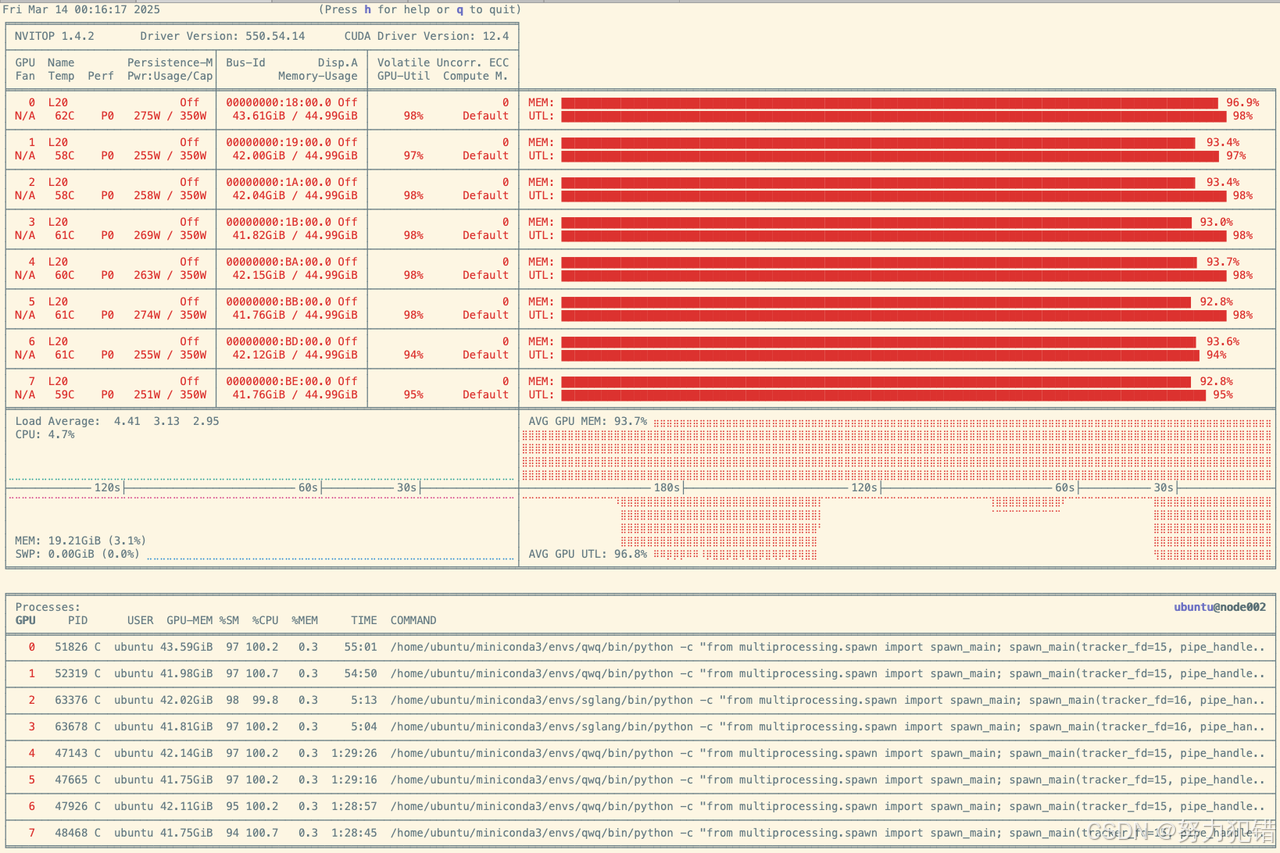Select process row with PID 48468
This screenshot has height=853, width=1280.
click(x=640, y=833)
